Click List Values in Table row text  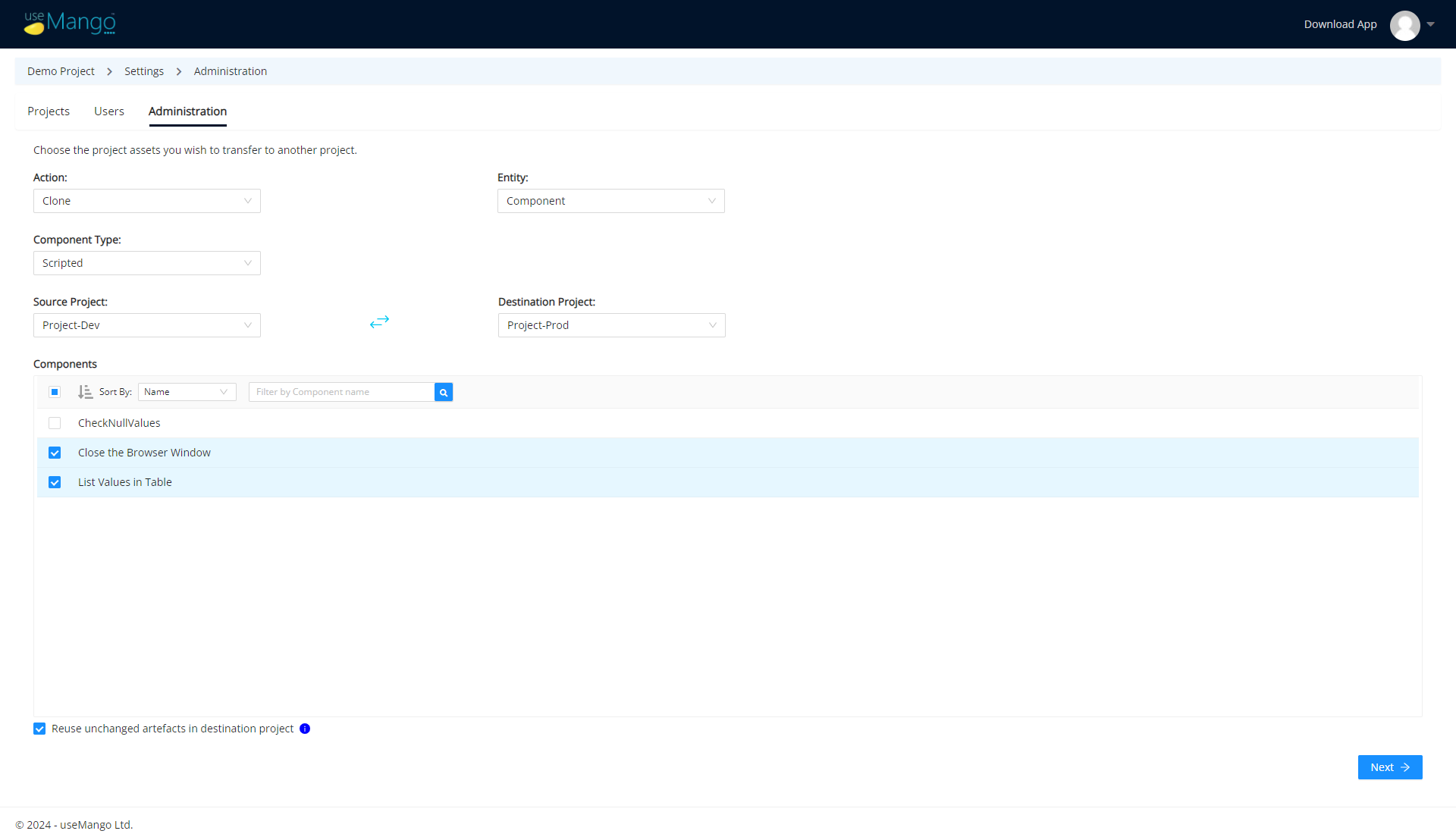(x=125, y=482)
